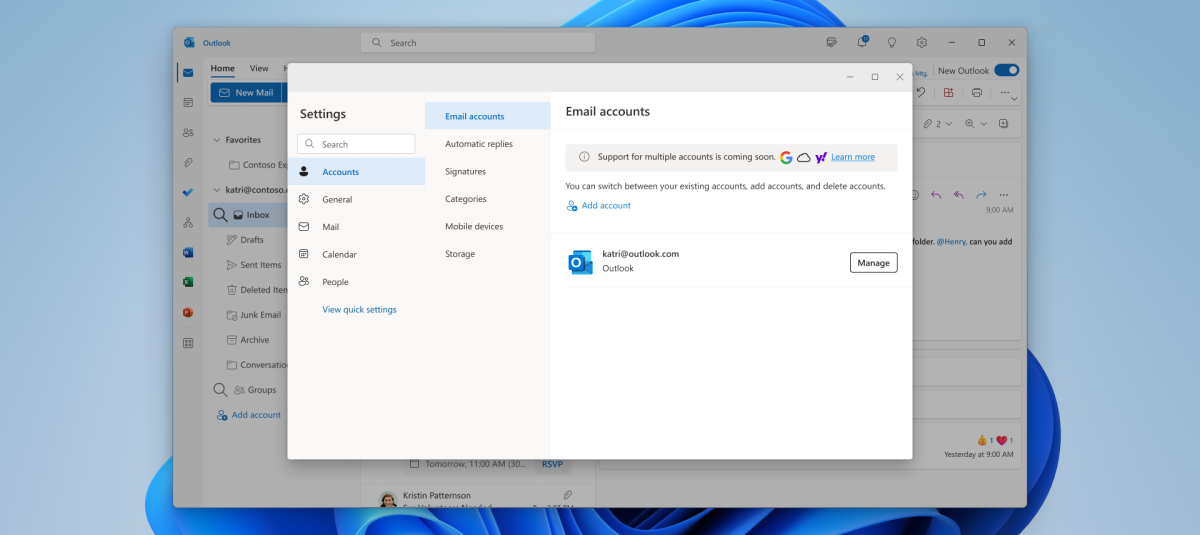Launch PowerPoint from the left app rail
1200x535 pixels.
[x=188, y=312]
